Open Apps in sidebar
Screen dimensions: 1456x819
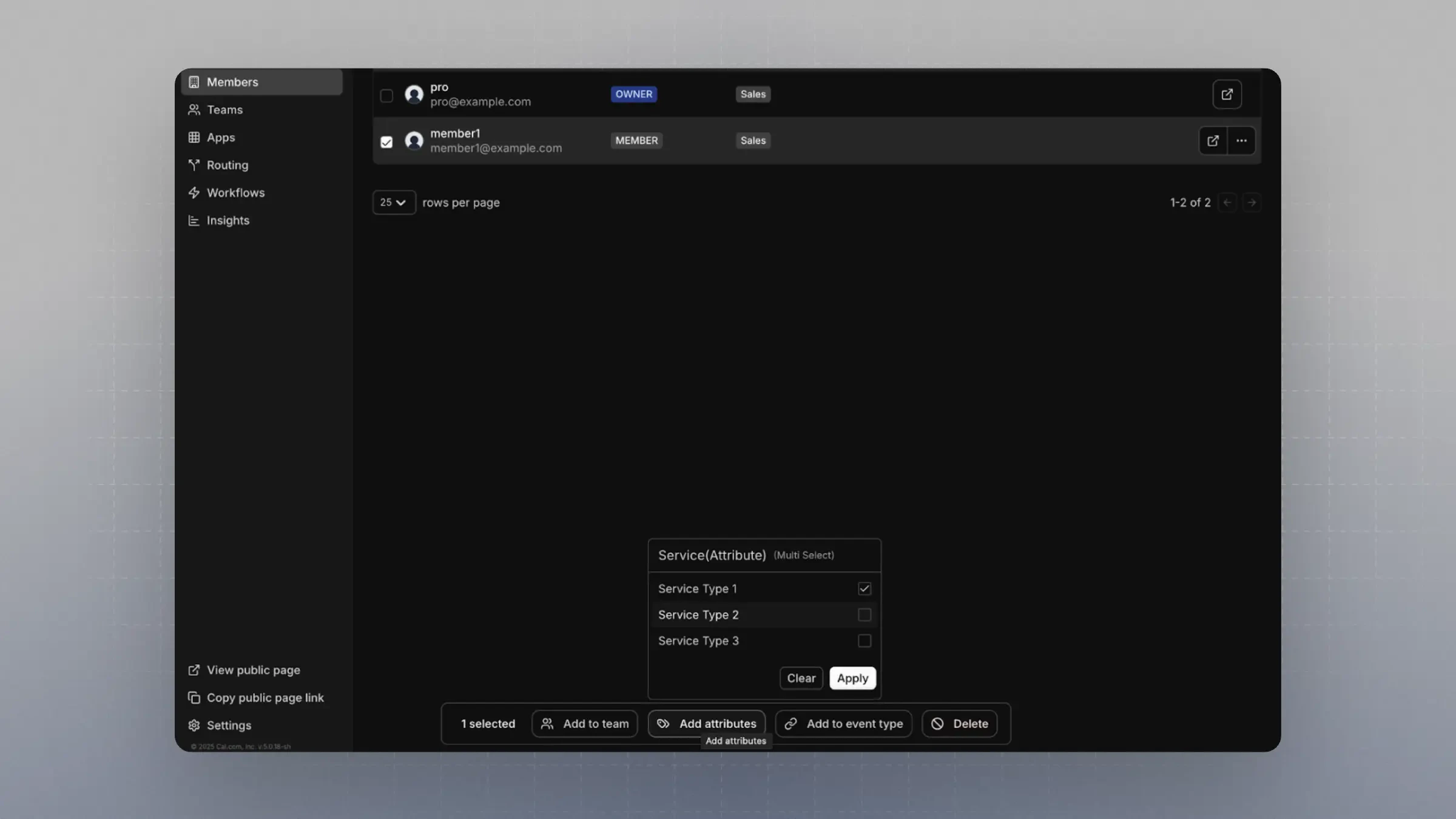point(221,138)
